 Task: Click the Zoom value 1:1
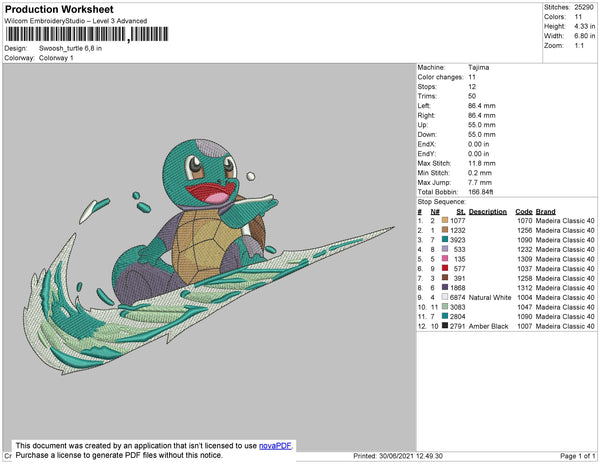click(579, 46)
